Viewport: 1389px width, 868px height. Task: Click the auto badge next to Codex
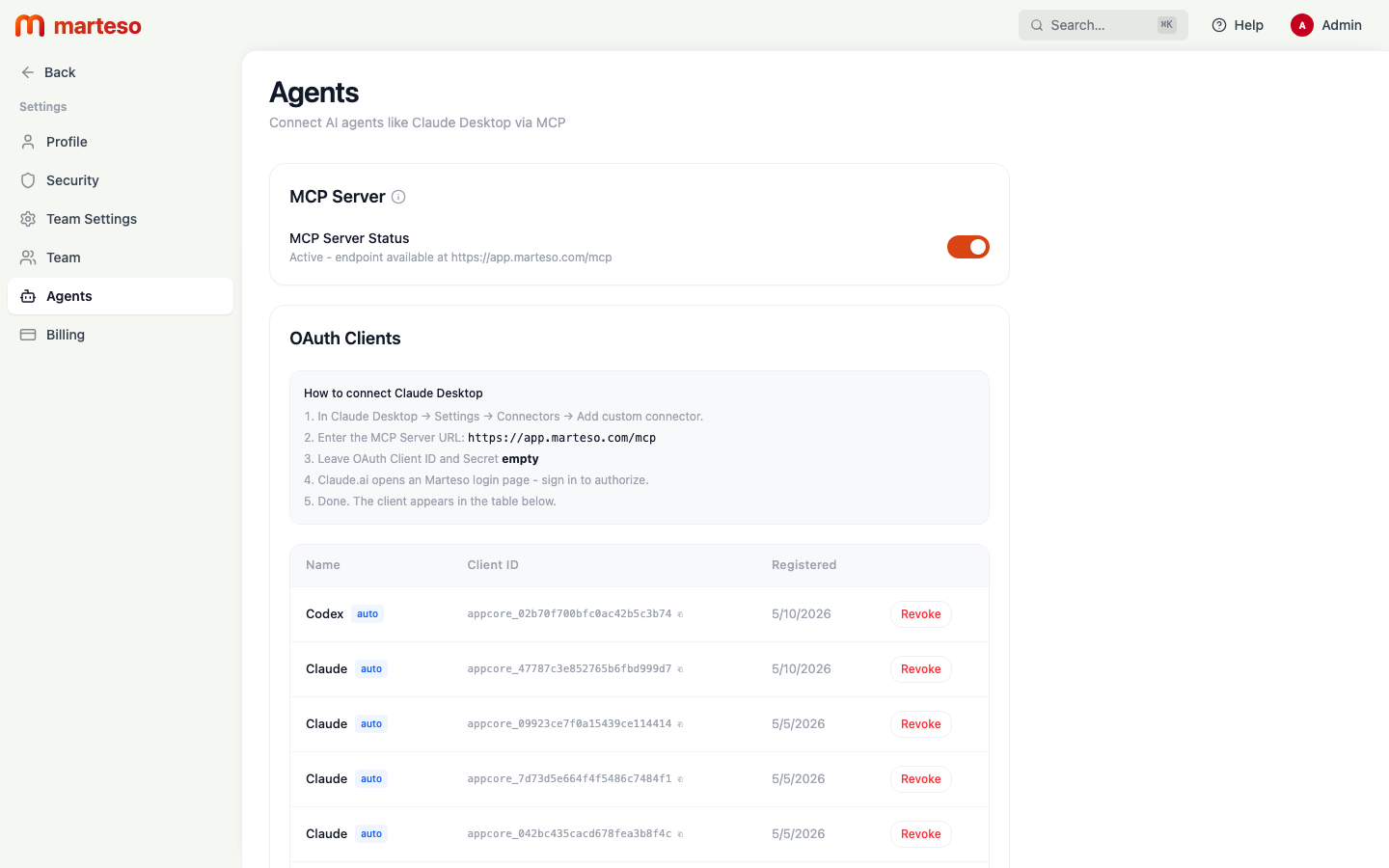[368, 614]
